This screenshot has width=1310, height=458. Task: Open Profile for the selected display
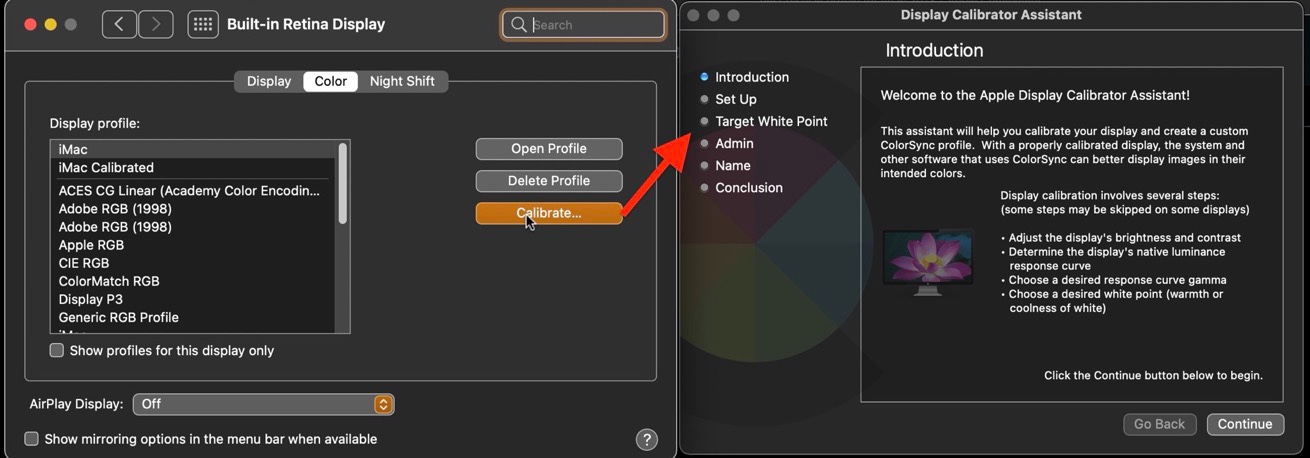coord(549,149)
